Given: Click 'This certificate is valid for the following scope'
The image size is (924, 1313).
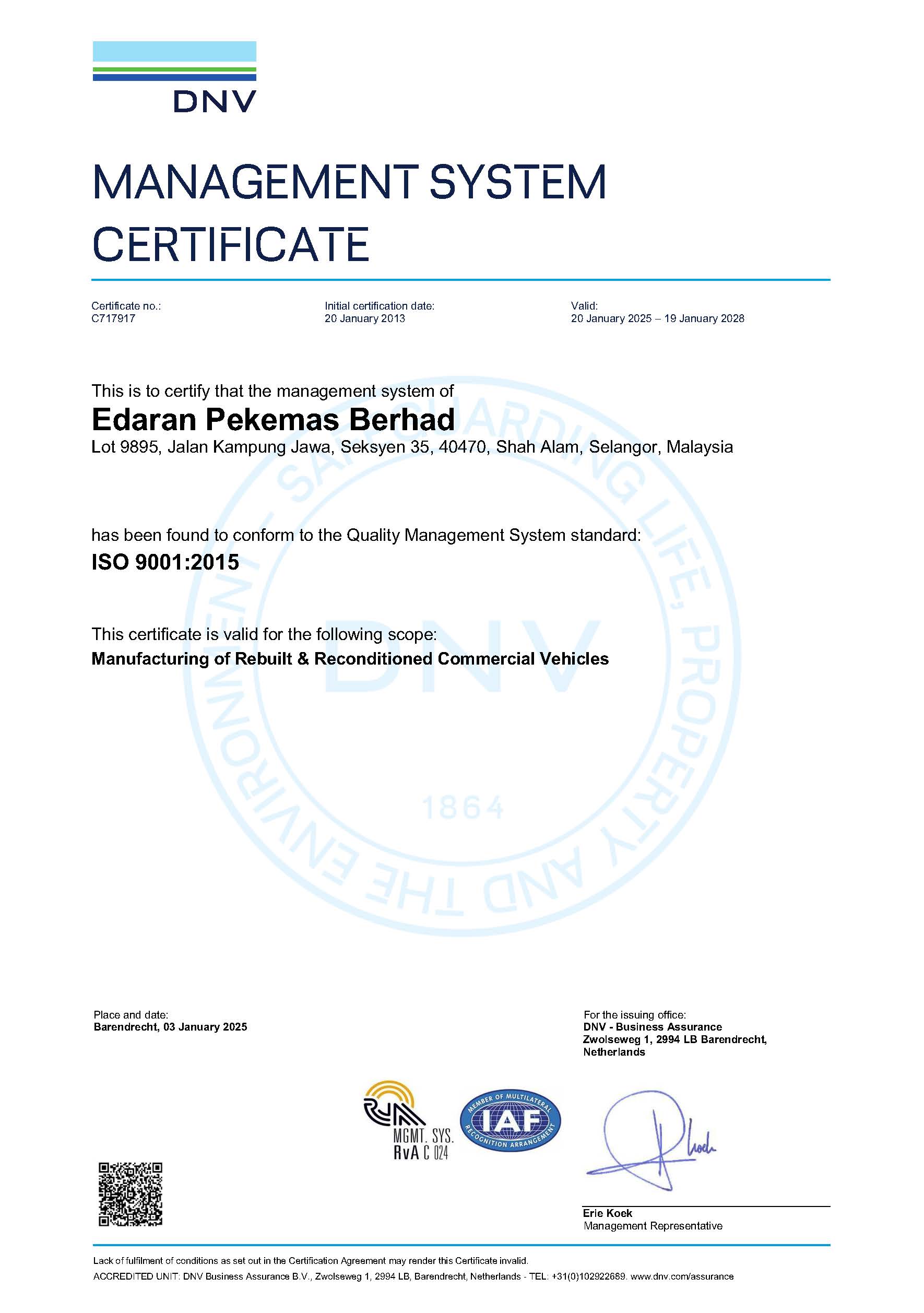Looking at the screenshot, I should [264, 634].
